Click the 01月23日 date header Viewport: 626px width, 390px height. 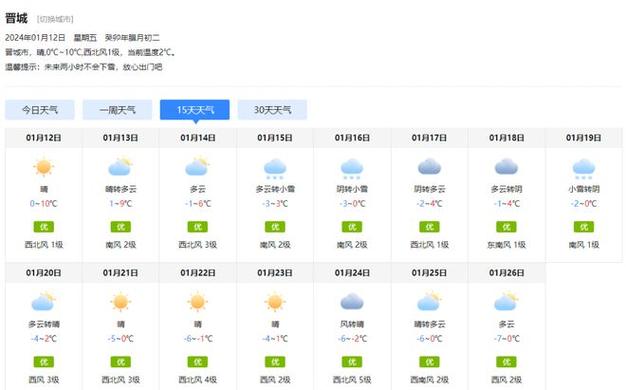point(275,273)
